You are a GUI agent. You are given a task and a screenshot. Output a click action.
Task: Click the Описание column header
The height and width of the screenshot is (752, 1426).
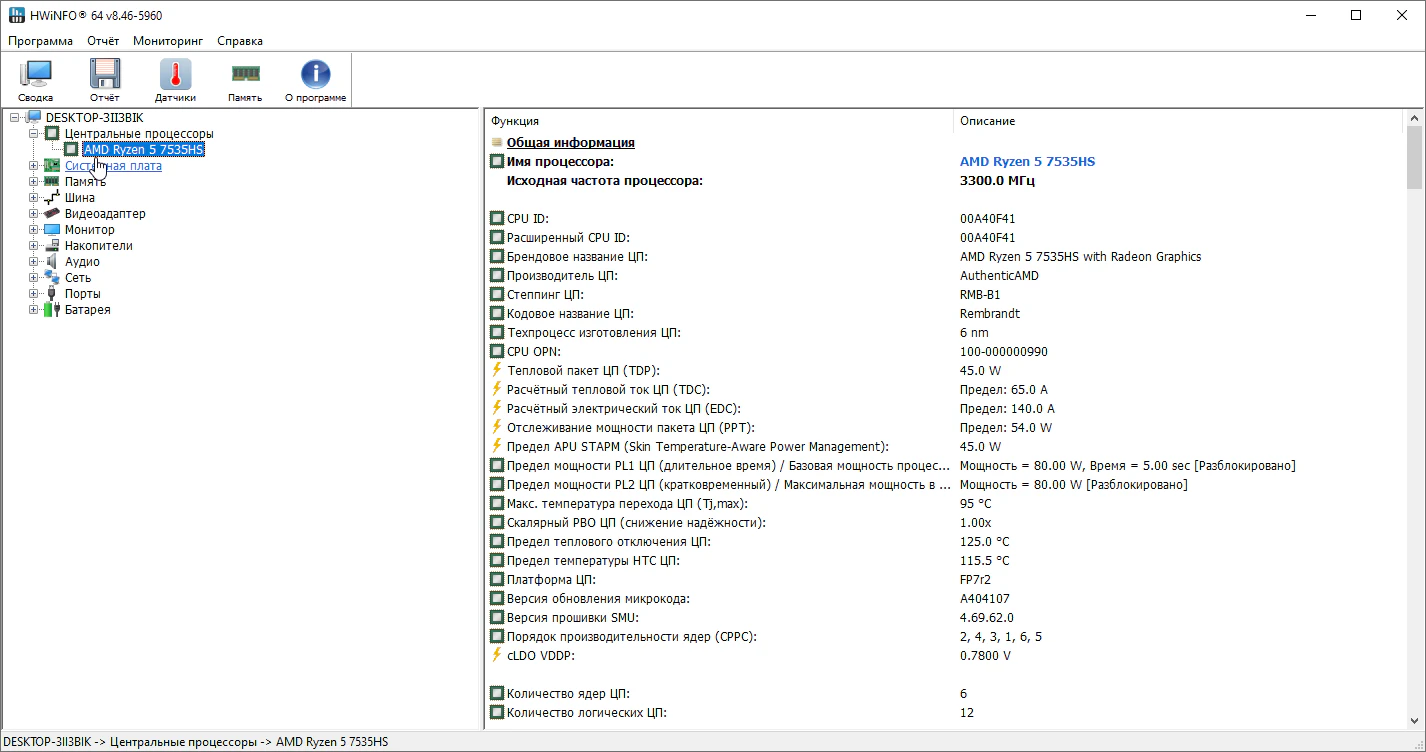pyautogui.click(x=987, y=121)
